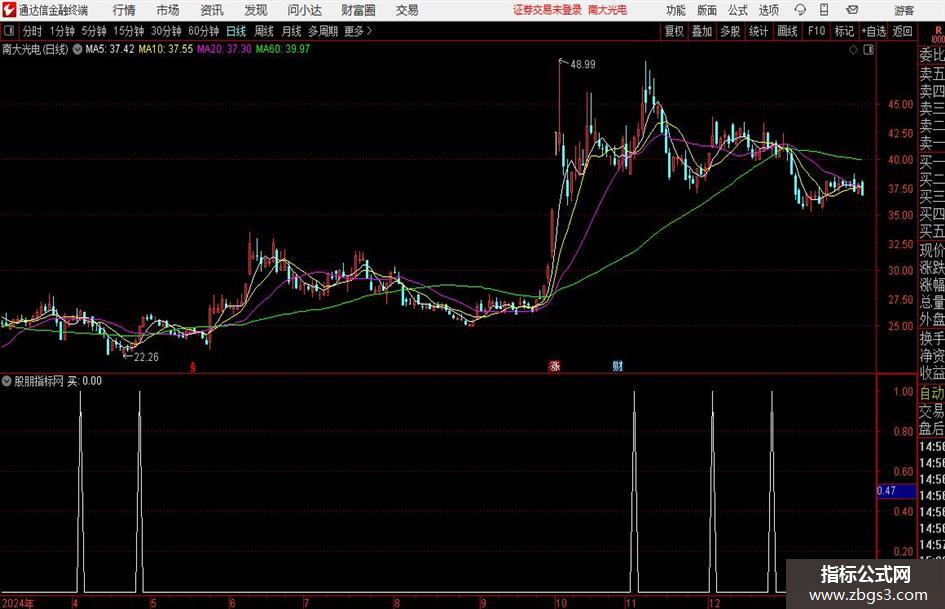Screen dimensions: 945x609
Task: Switch to the 1分钟 period tab
Action: [62, 31]
